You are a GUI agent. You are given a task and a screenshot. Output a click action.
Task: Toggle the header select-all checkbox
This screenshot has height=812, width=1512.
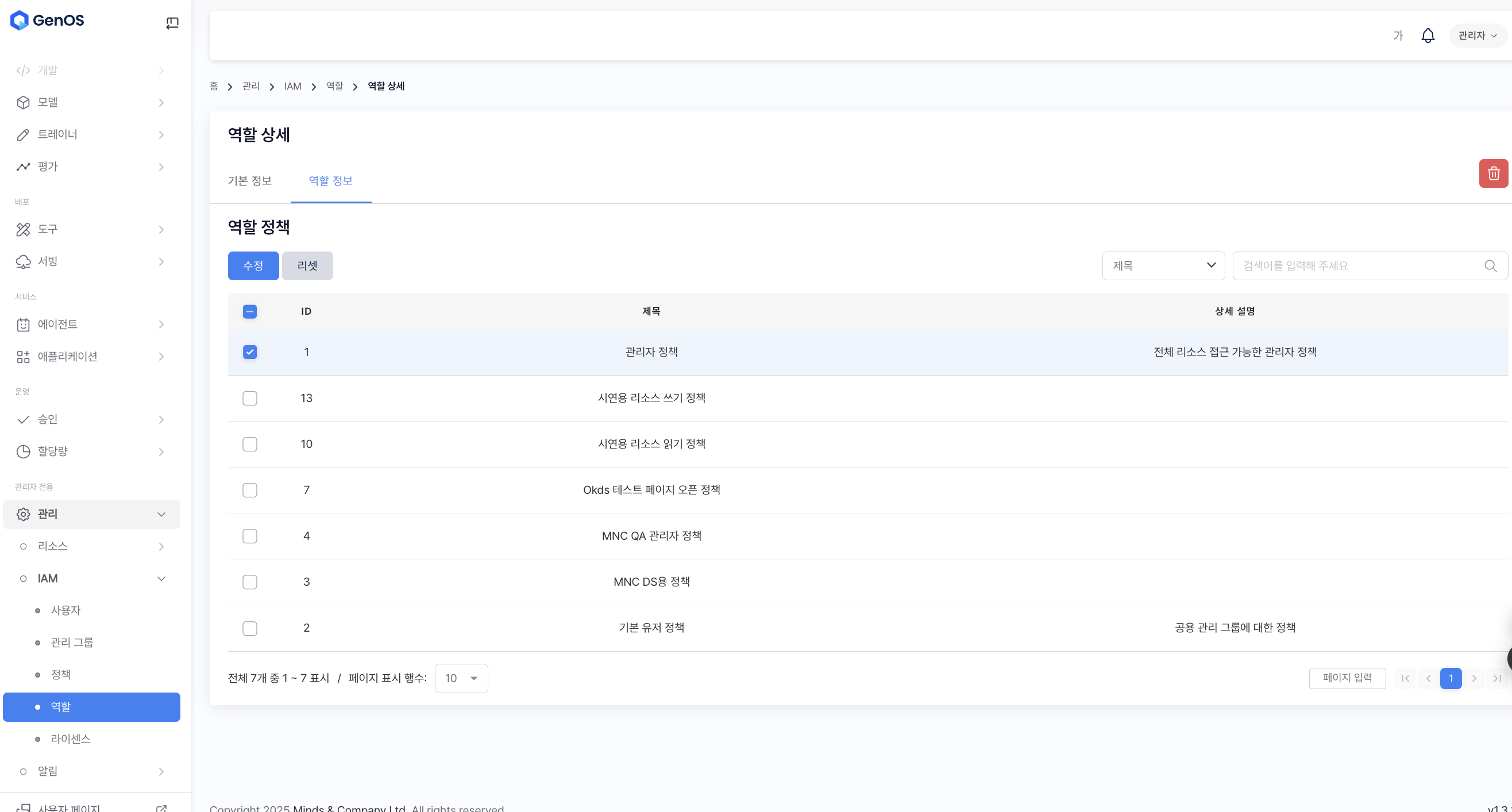[x=249, y=312]
